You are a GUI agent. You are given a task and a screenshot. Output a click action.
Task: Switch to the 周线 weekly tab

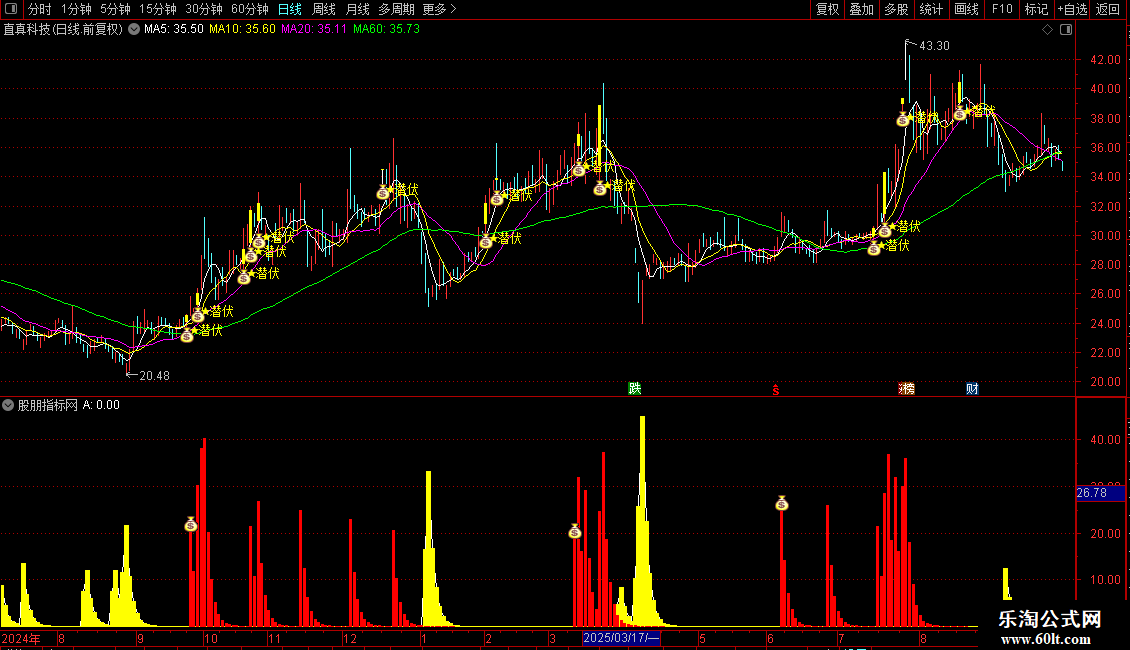(x=324, y=10)
